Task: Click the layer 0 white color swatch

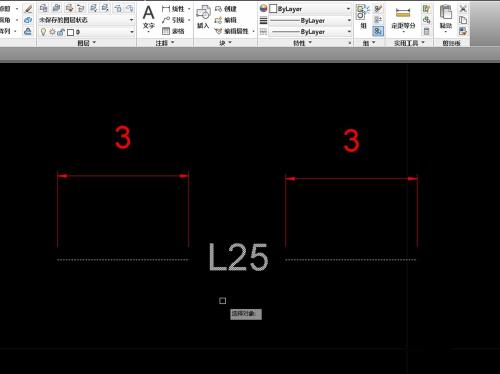Action: [70, 32]
